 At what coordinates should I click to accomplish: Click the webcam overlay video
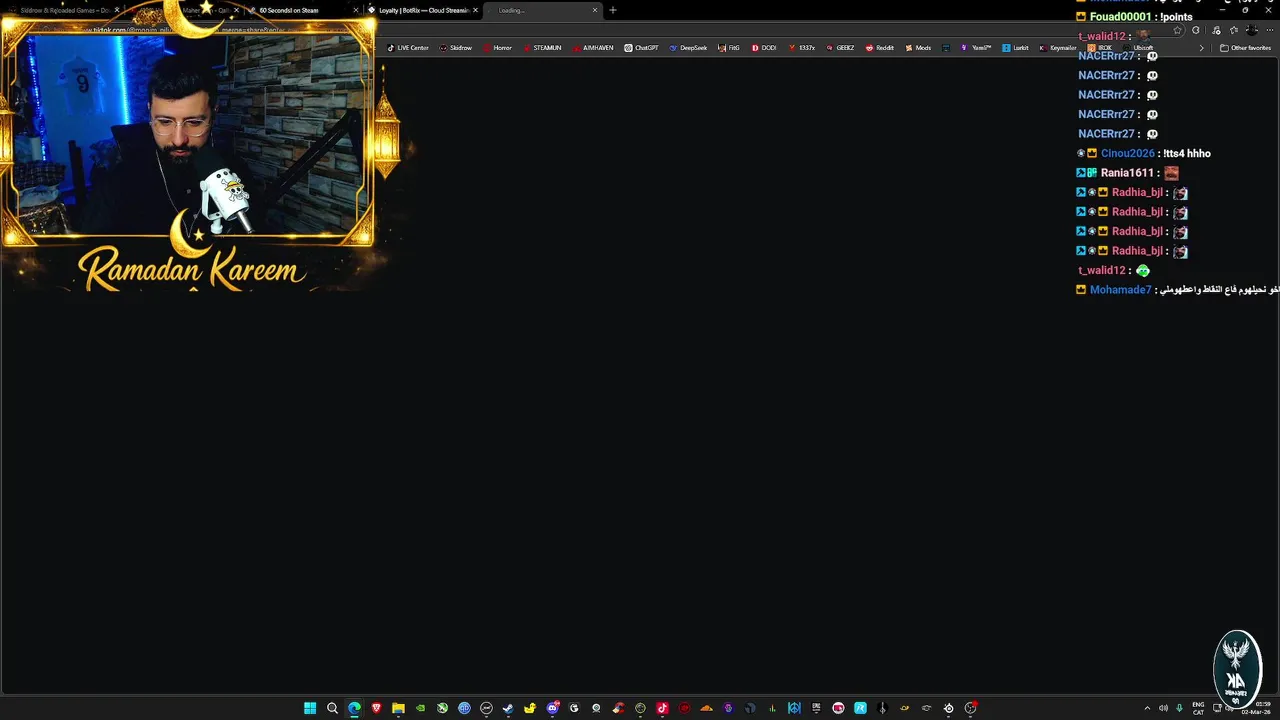pos(190,138)
